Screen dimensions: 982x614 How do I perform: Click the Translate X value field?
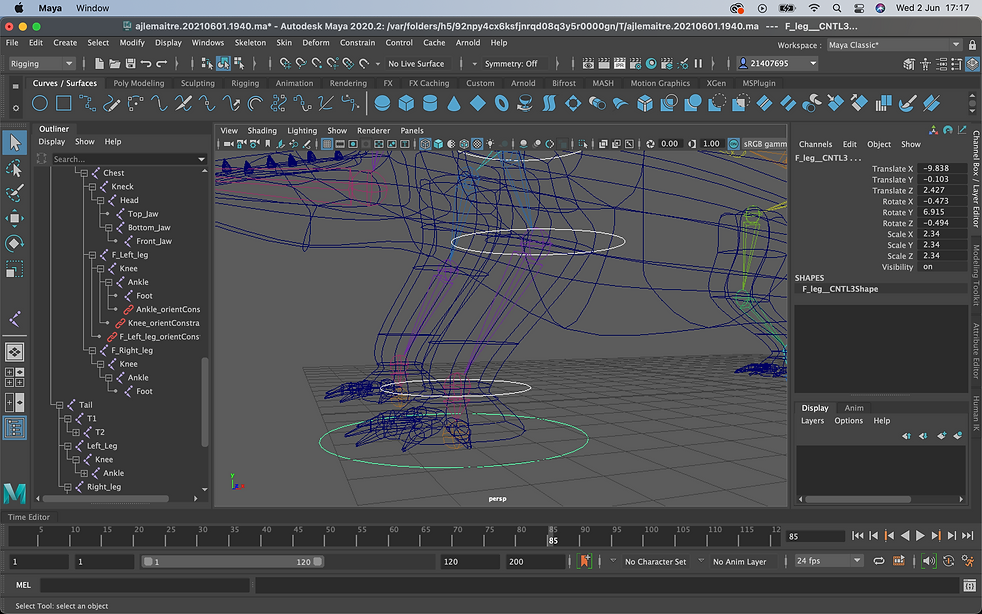click(x=941, y=169)
